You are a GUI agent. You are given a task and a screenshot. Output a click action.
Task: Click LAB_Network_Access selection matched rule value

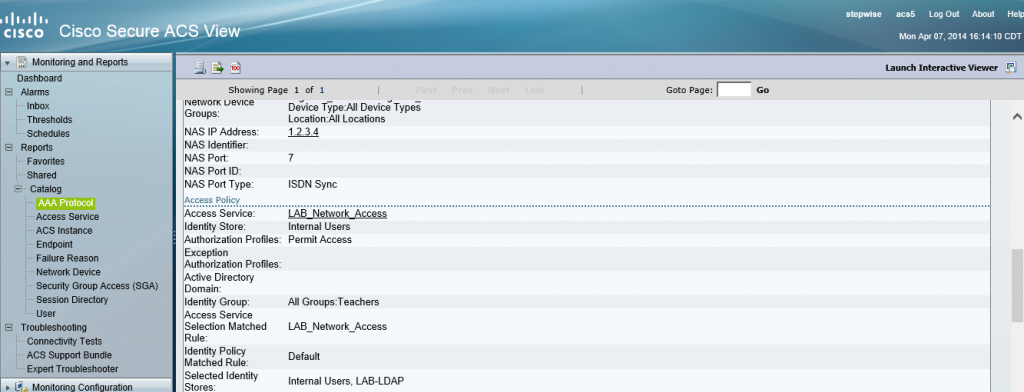[337, 326]
